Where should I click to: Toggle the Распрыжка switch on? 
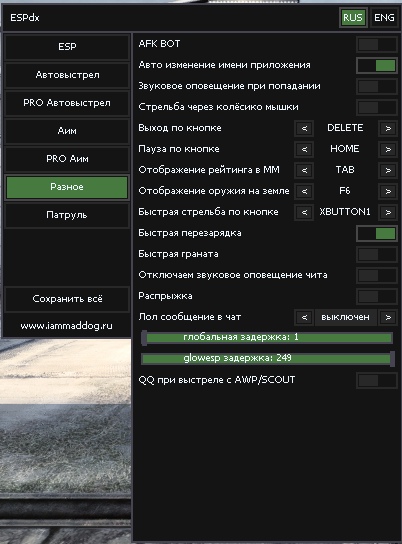377,296
